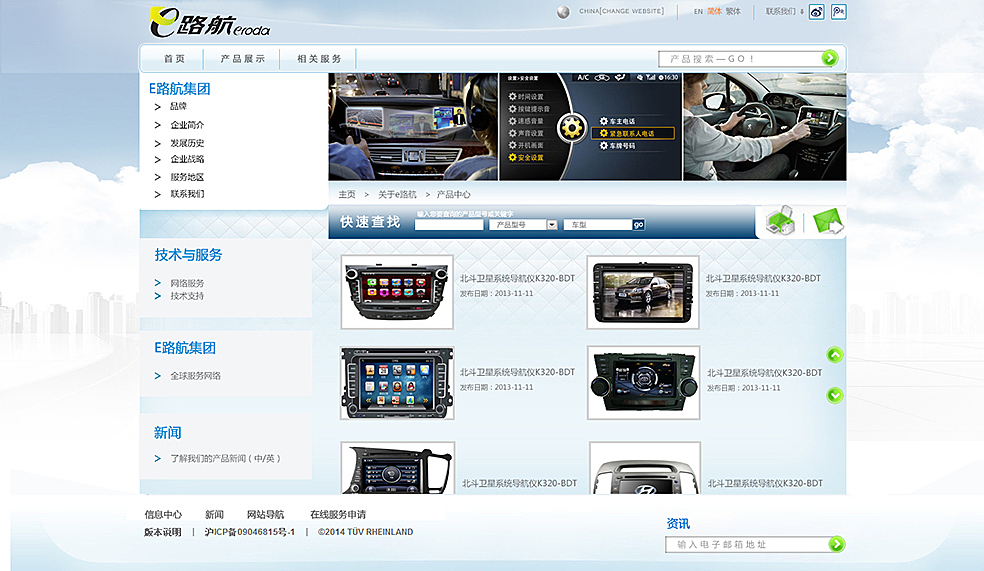This screenshot has width=984, height=571.
Task: Open product thumbnail with Hyundai logo
Action: click(x=645, y=467)
